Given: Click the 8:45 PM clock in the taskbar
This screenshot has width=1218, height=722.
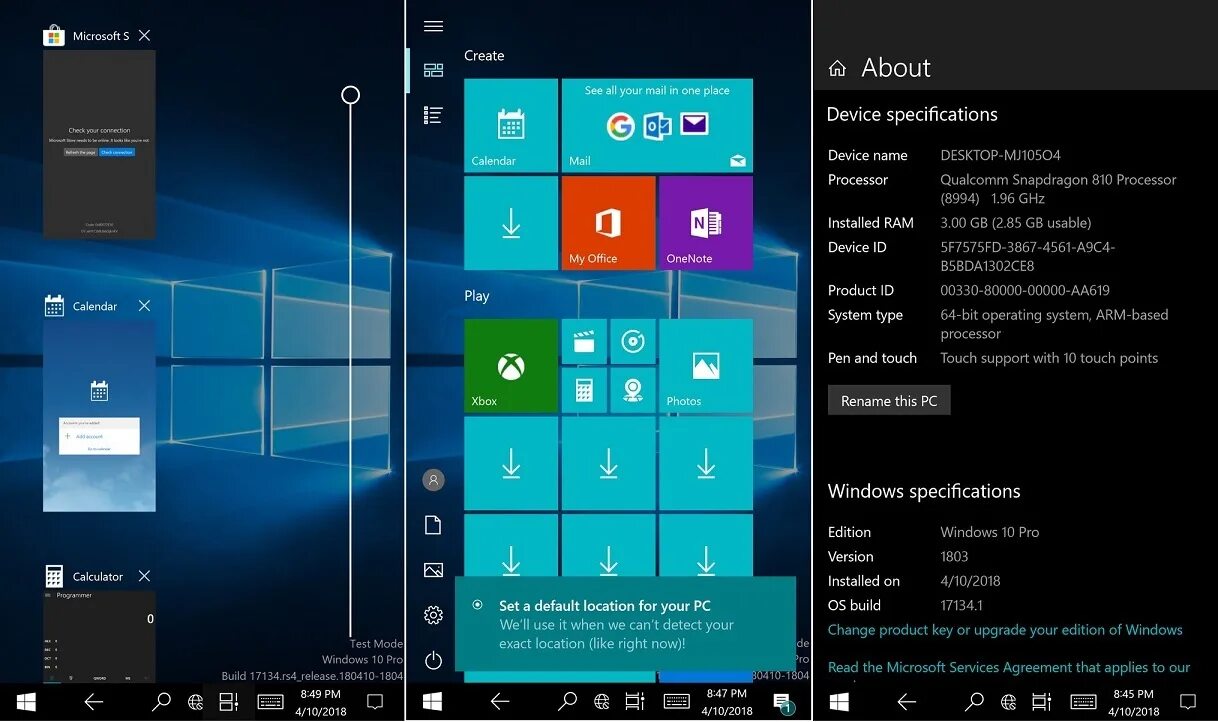Looking at the screenshot, I should [x=1134, y=702].
